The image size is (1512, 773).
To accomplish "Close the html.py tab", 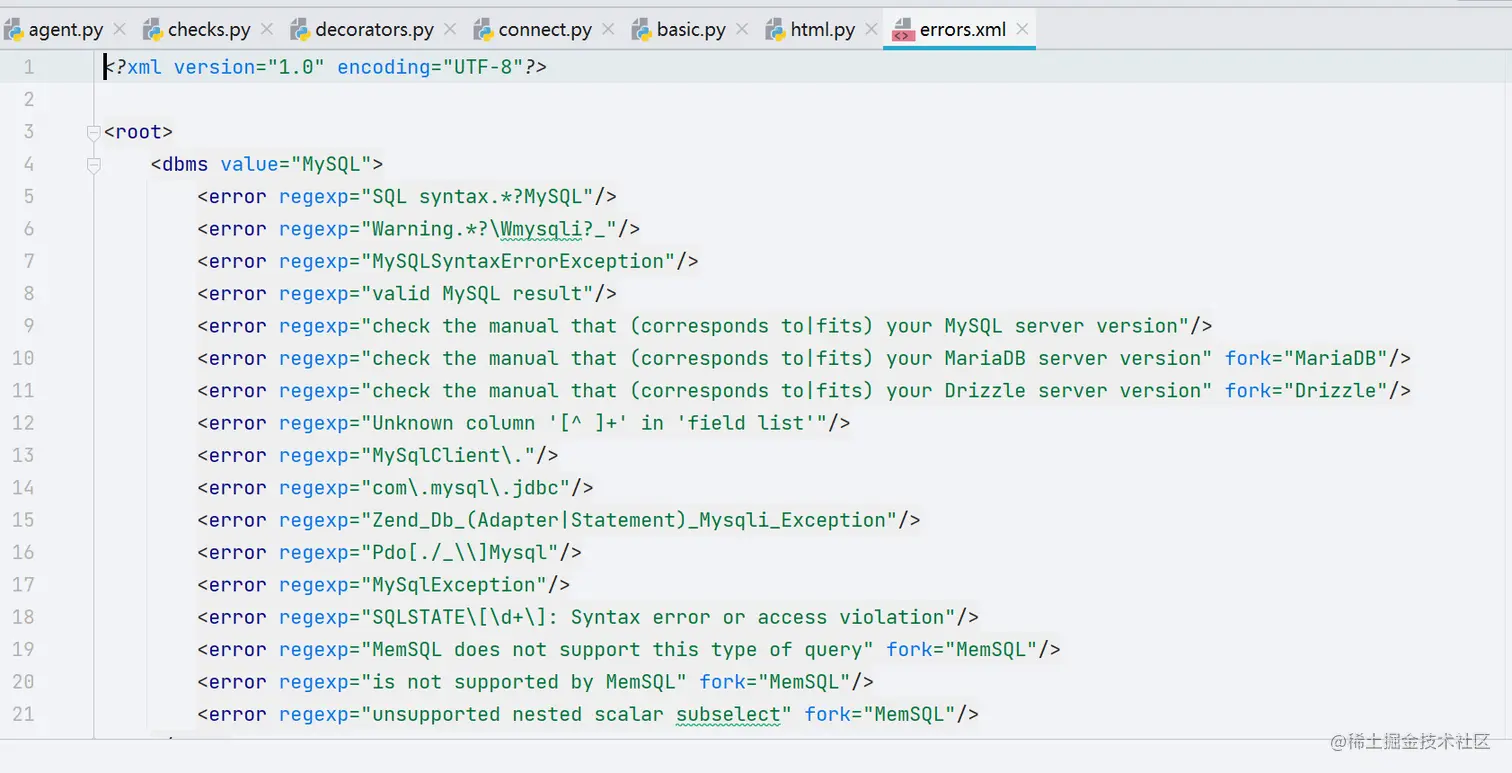I will click(871, 30).
